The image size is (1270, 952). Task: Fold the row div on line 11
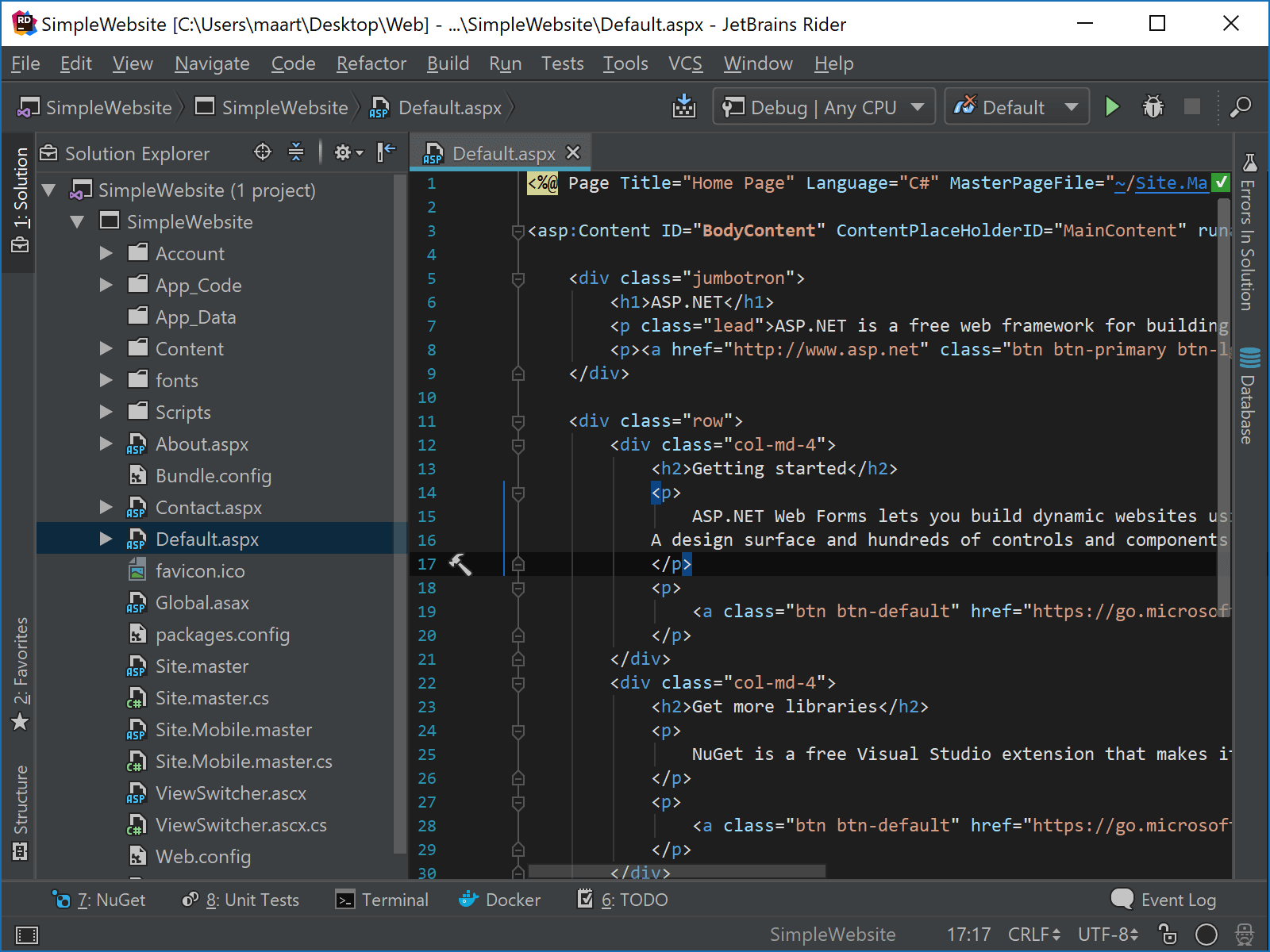518,421
